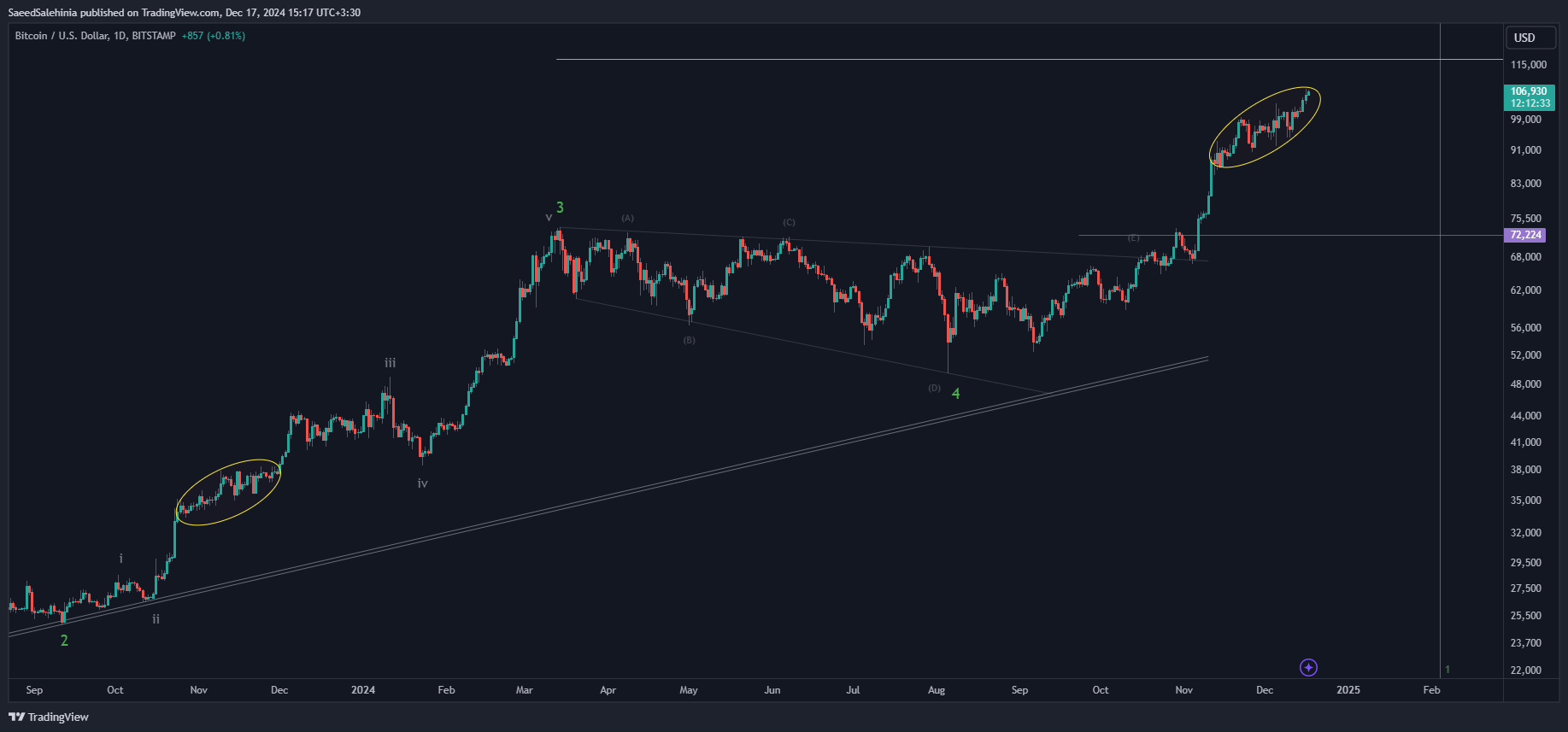Click the Aug label on the time axis
This screenshot has width=1568, height=732.
coord(937,690)
